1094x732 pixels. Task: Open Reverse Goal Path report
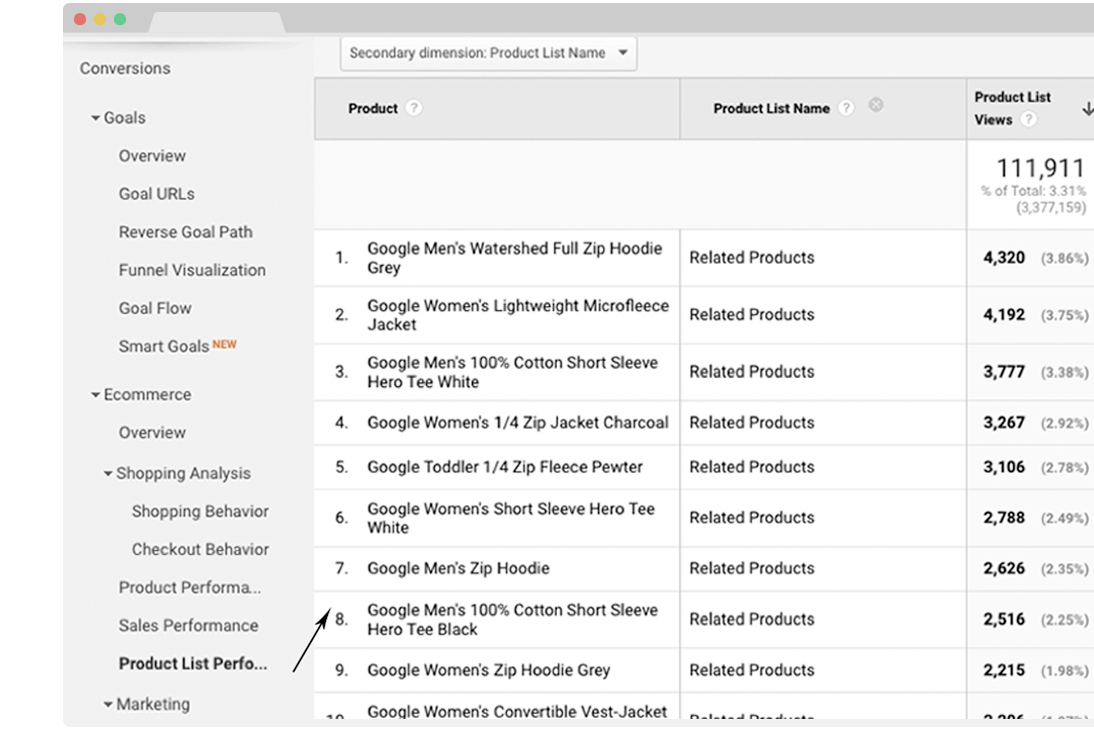(x=185, y=232)
